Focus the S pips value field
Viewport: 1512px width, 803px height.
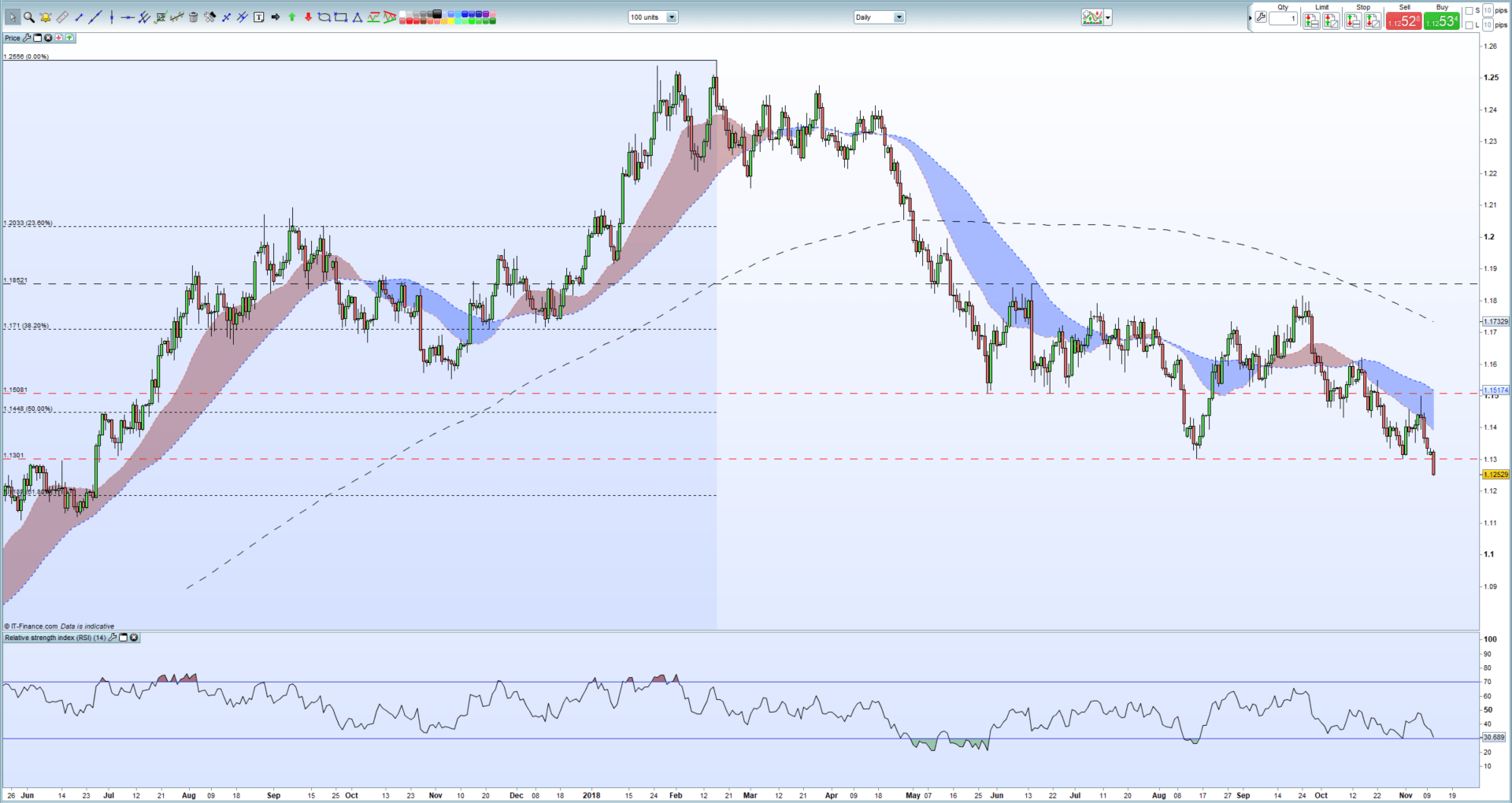pos(1488,10)
